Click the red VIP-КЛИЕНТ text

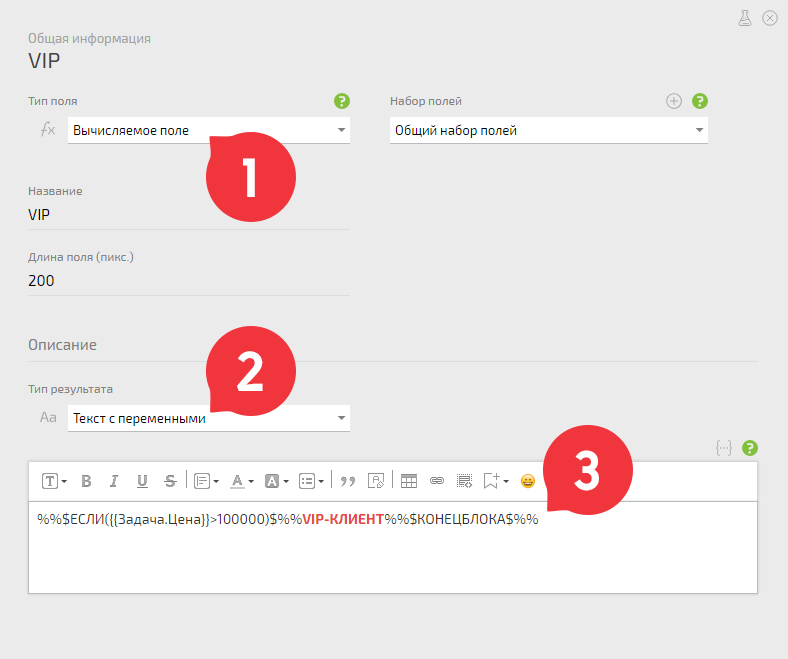(343, 519)
